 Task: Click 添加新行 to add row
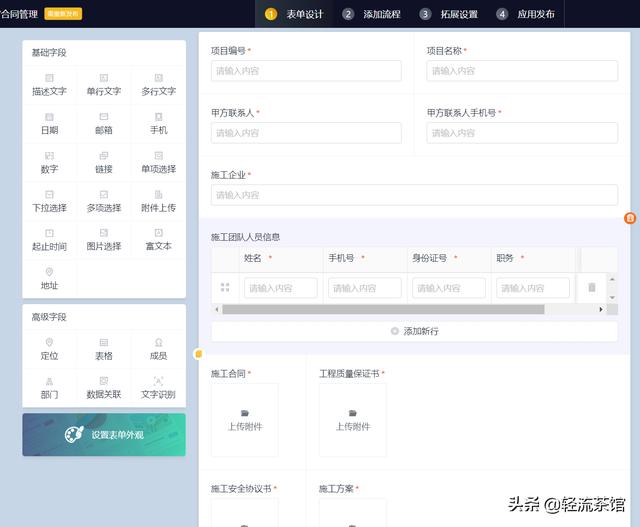[414, 331]
